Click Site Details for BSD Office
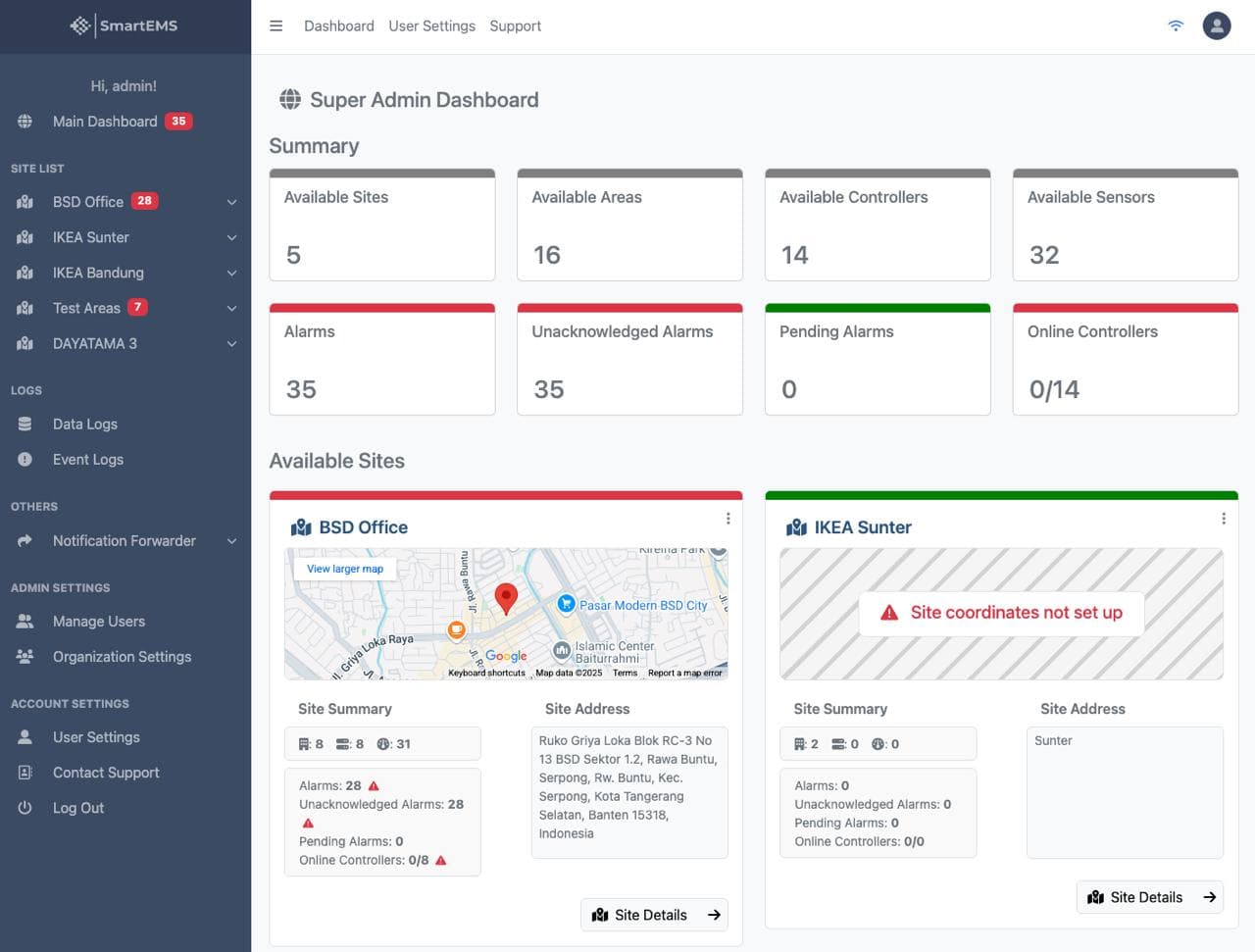This screenshot has height=952, width=1255. [653, 915]
